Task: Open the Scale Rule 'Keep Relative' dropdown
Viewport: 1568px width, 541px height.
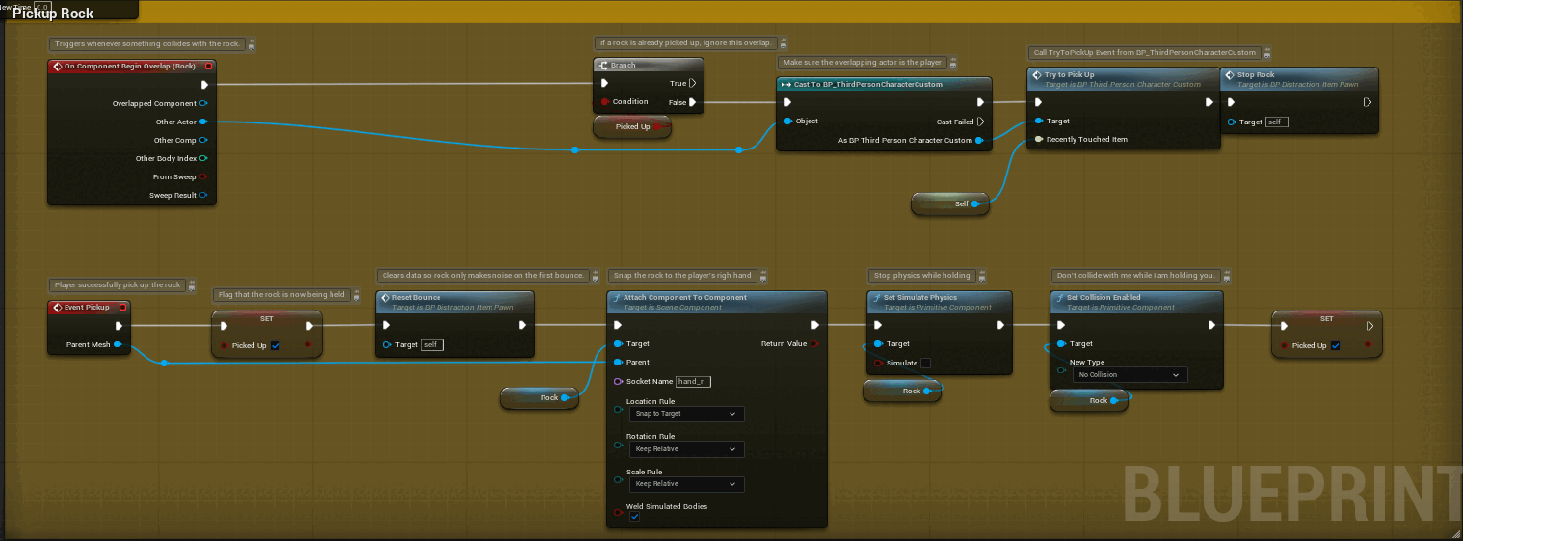Action: pyautogui.click(x=687, y=484)
